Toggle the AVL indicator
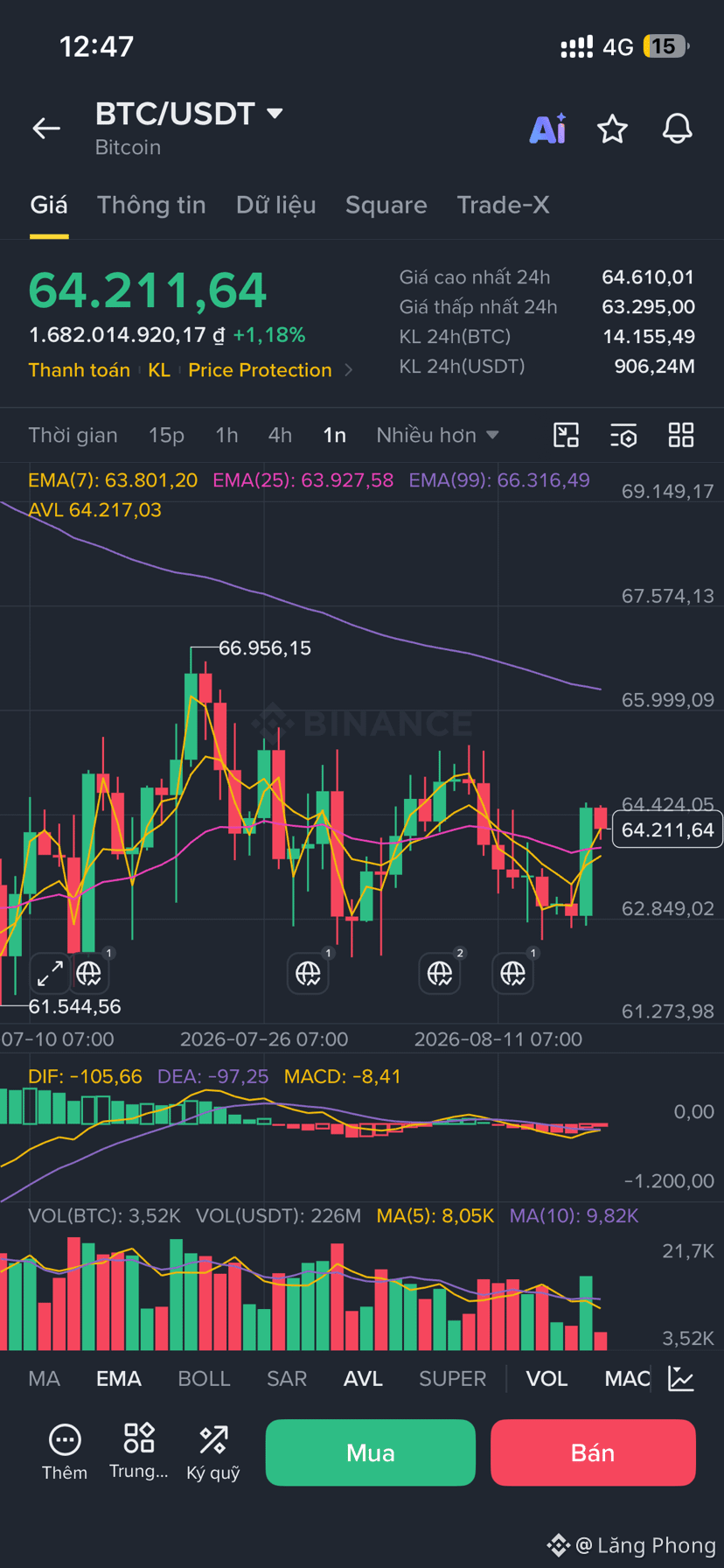 click(363, 1378)
